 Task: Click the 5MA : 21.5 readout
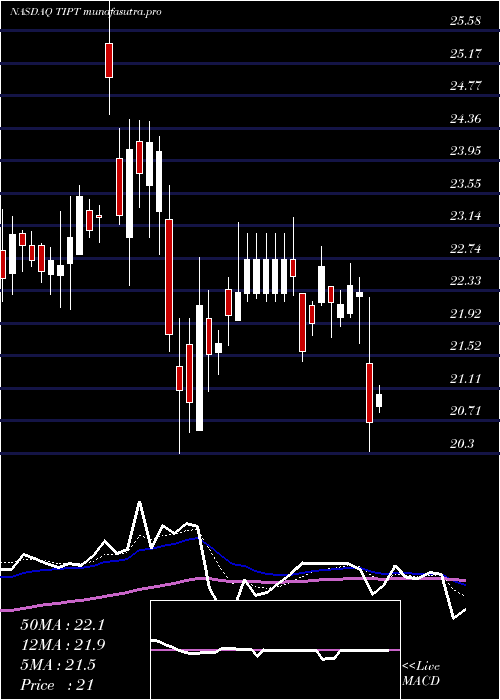(x=58, y=665)
